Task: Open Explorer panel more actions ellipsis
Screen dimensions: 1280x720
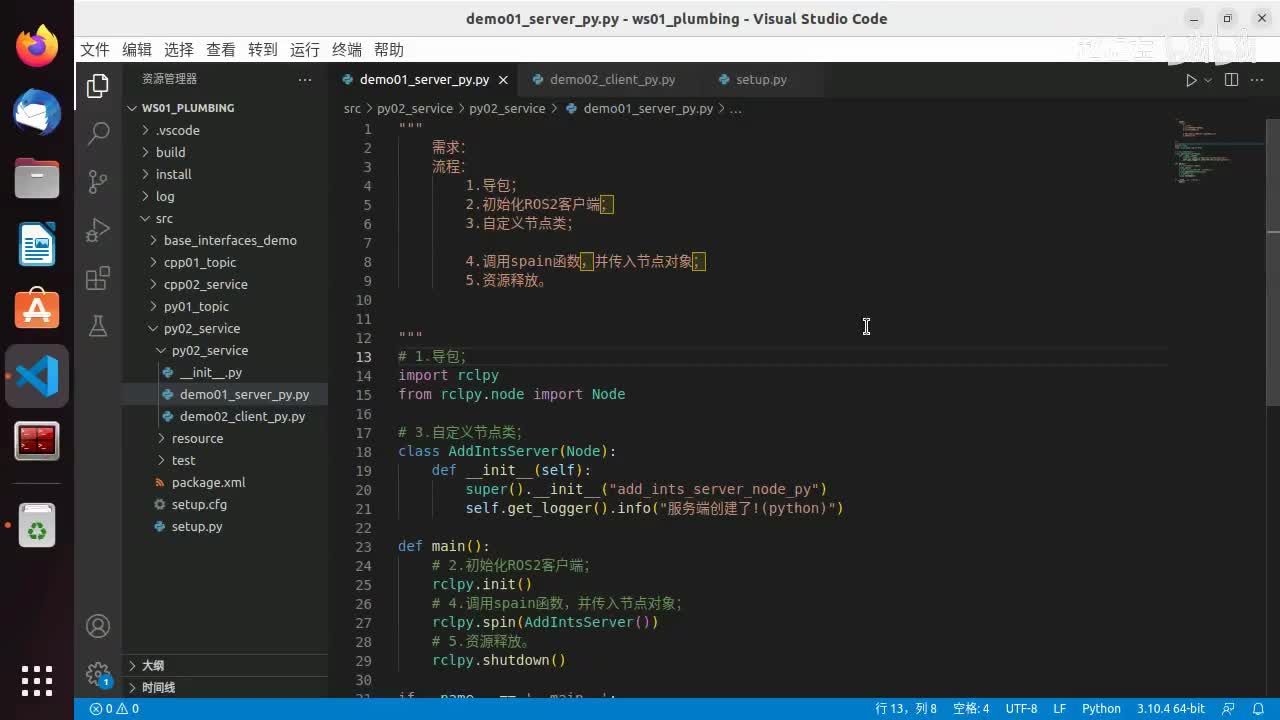Action: coord(305,79)
